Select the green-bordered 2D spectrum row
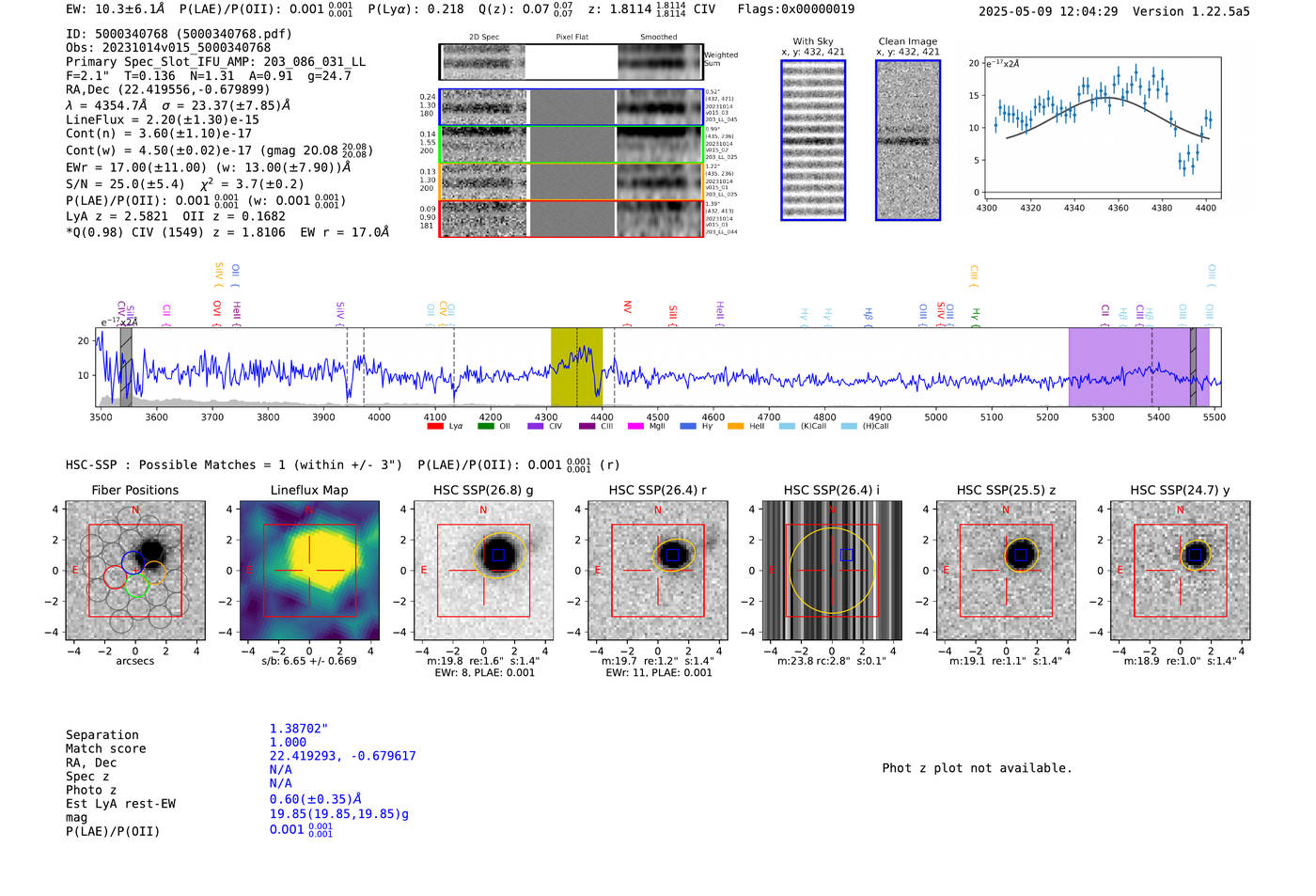 pyautogui.click(x=571, y=144)
